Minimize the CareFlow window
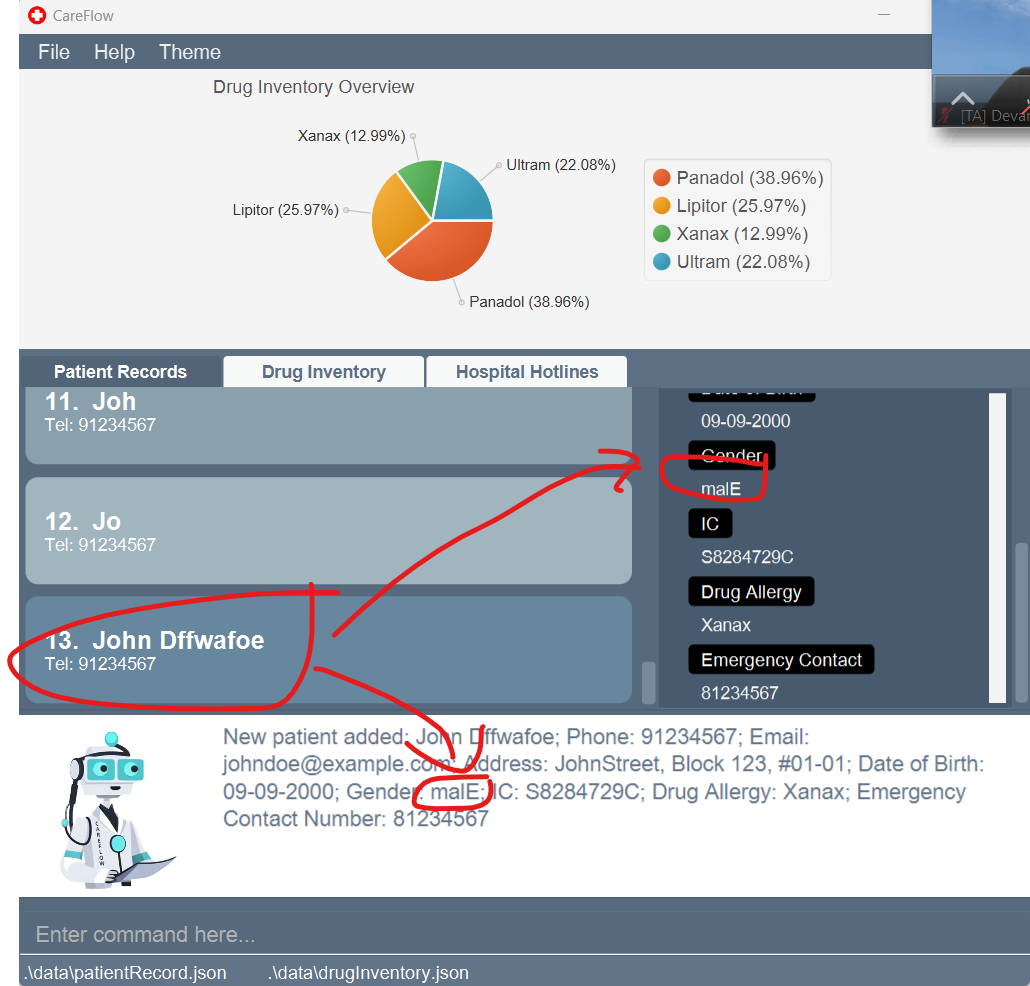The height and width of the screenshot is (986, 1030). point(884,15)
